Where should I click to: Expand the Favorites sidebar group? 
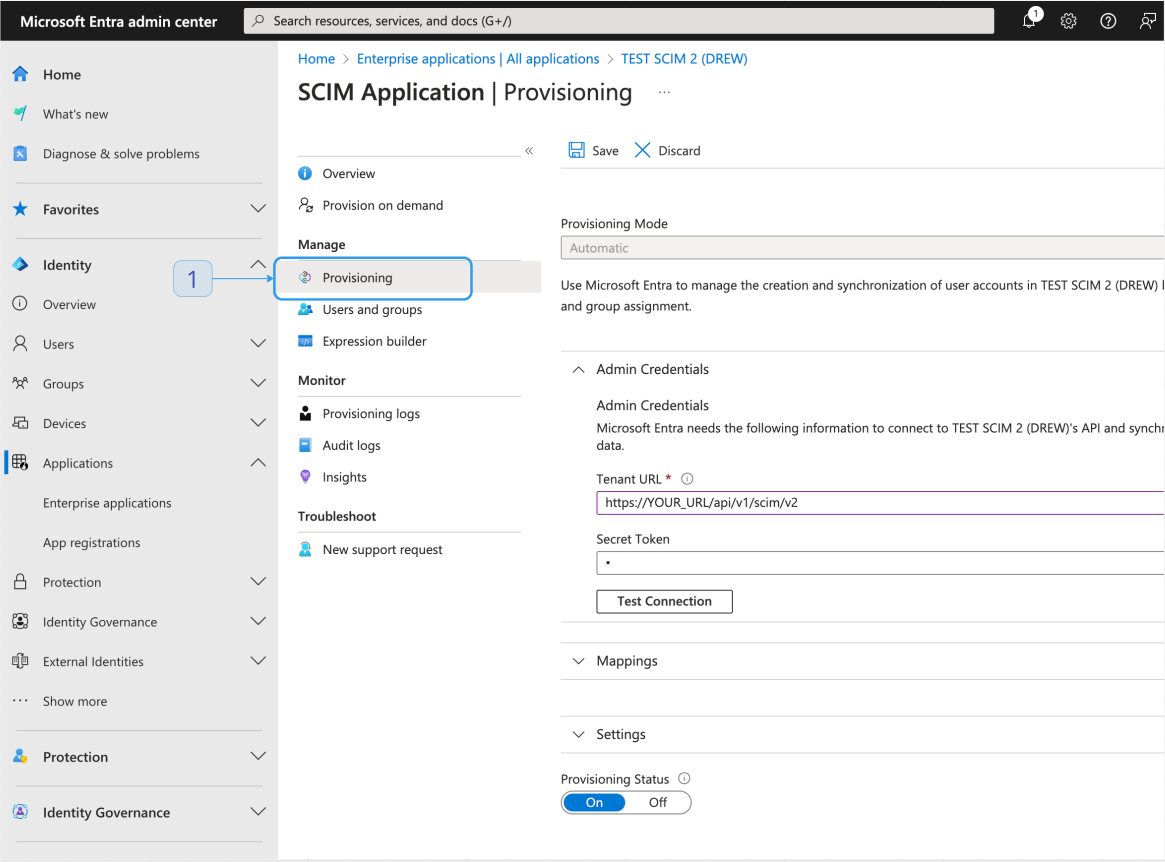tap(258, 209)
